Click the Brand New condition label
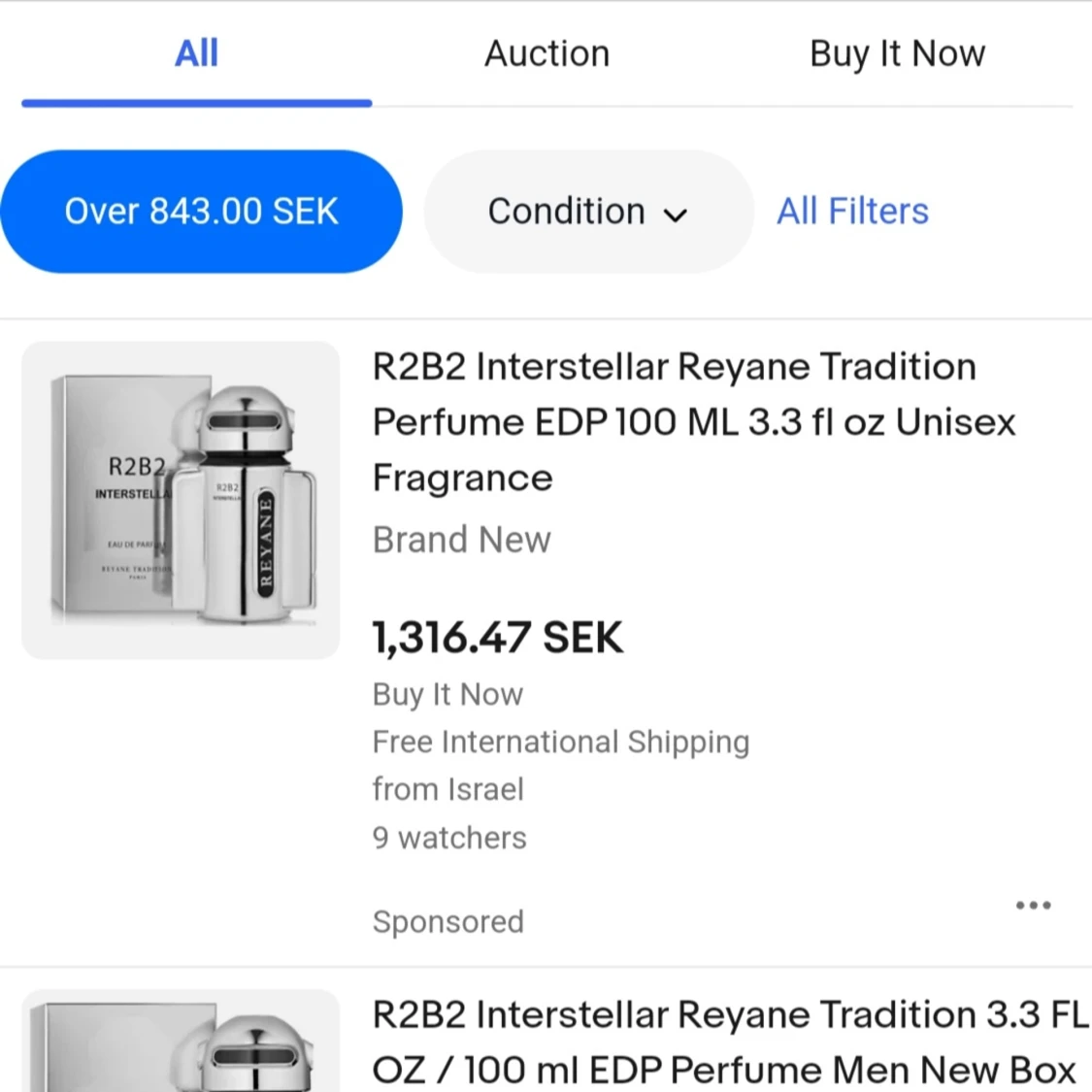The width and height of the screenshot is (1092, 1092). coord(461,540)
